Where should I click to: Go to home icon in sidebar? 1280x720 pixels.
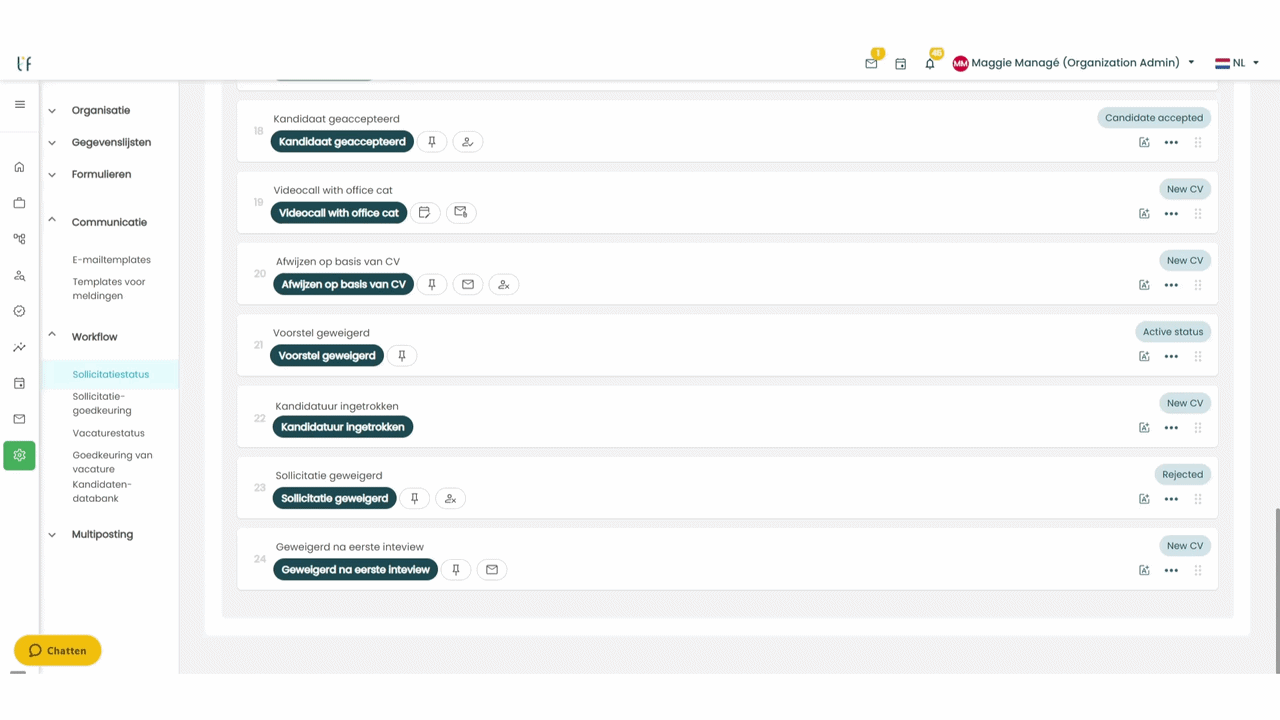[x=19, y=167]
